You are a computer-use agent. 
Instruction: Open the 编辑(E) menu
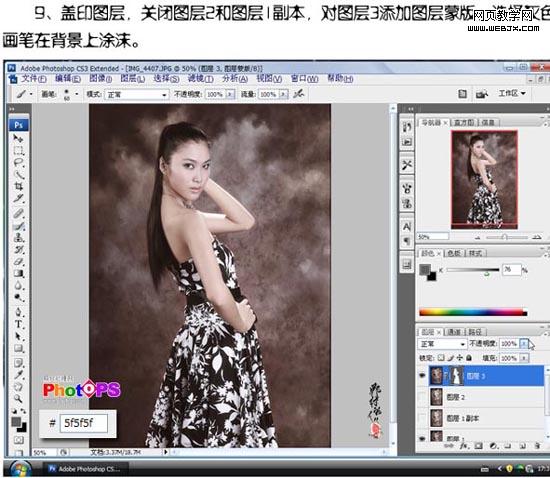(x=68, y=79)
